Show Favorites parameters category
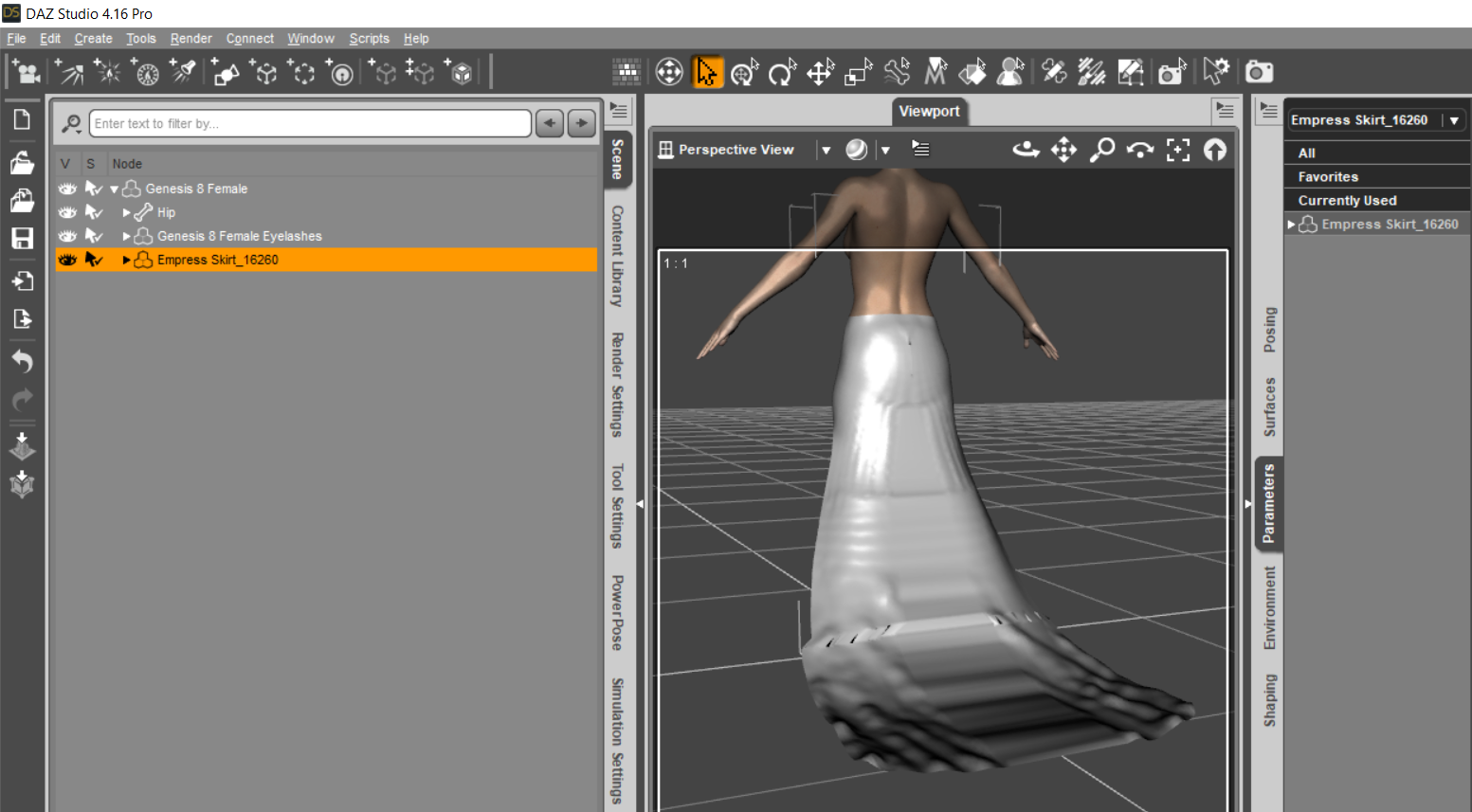 tap(1377, 176)
